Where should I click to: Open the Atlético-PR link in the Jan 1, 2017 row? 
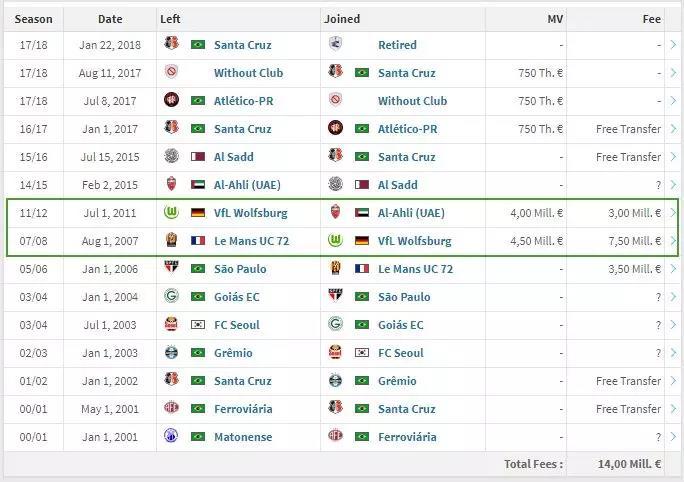[407, 129]
